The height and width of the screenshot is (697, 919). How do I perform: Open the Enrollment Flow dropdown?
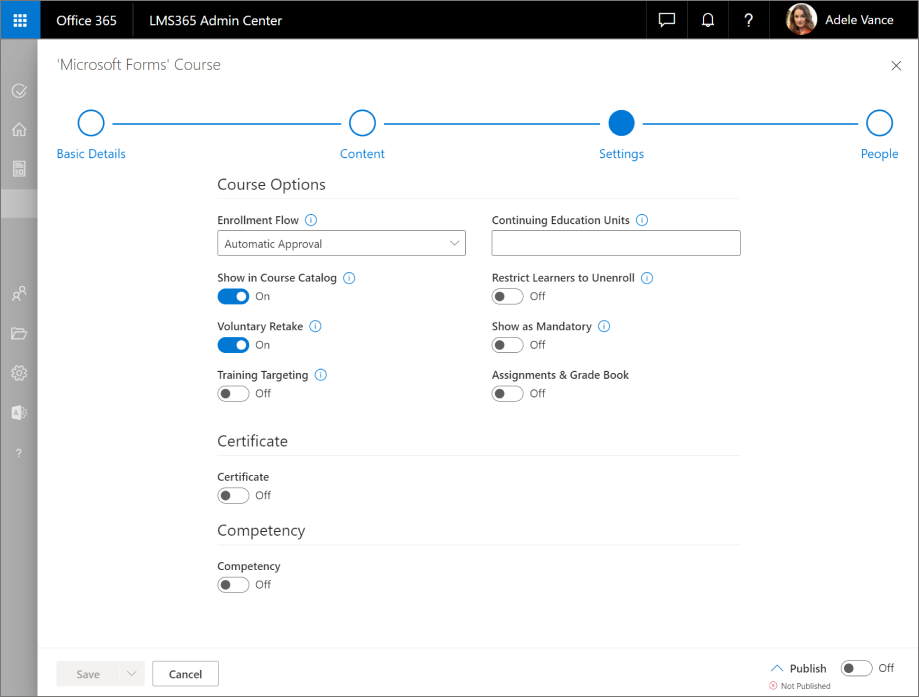(341, 243)
